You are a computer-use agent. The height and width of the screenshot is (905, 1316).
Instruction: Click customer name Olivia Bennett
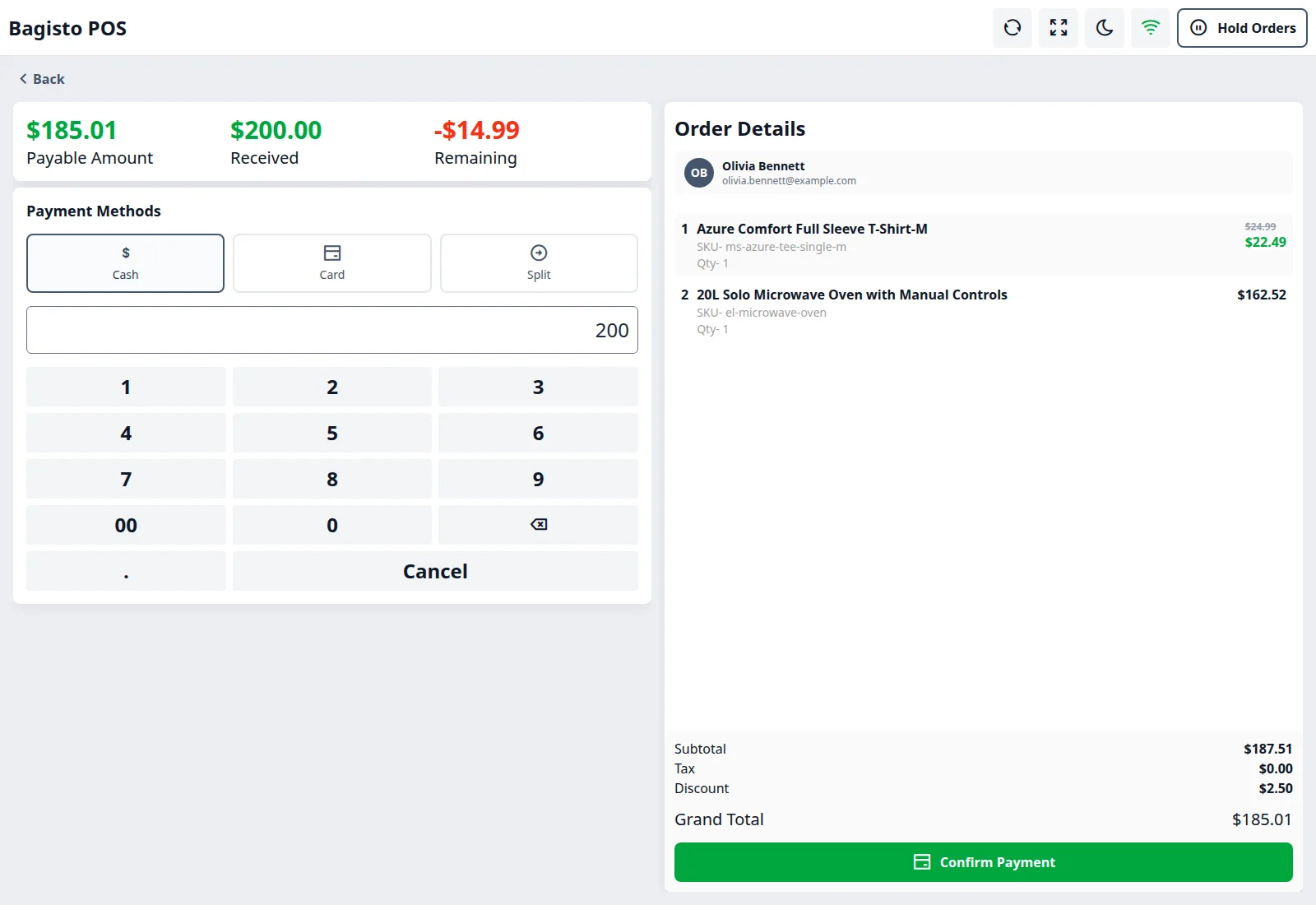pyautogui.click(x=763, y=165)
